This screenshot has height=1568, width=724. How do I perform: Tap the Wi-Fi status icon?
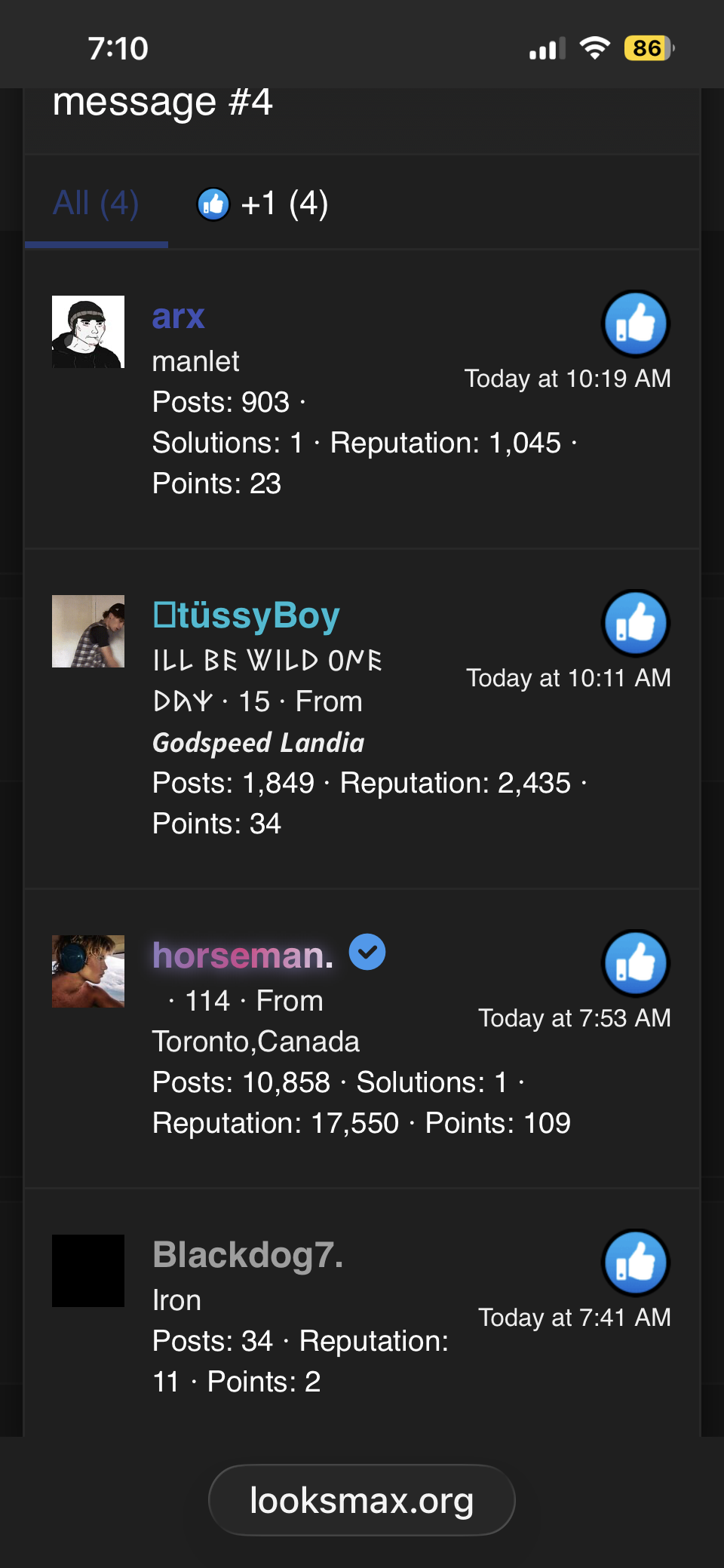pyautogui.click(x=595, y=48)
